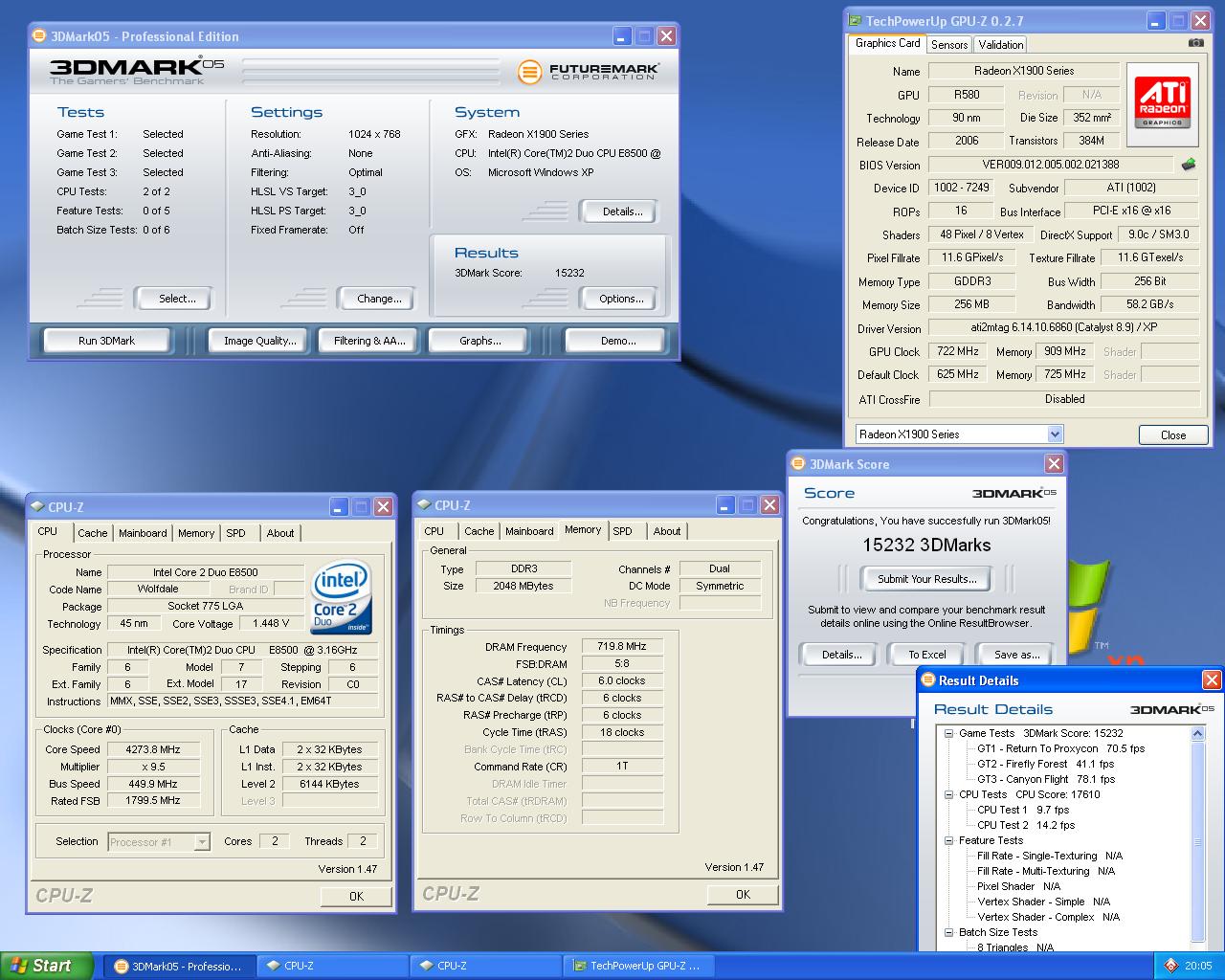
Task: Click the ATI Radeon logo in GPU-Z
Action: tap(1163, 103)
